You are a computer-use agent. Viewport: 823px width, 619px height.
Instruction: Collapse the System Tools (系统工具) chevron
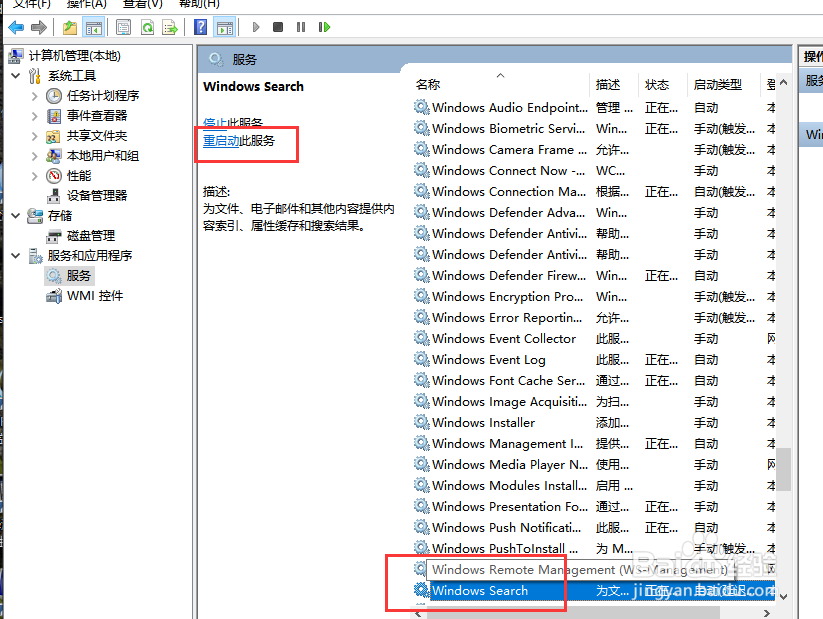click(x=16, y=76)
